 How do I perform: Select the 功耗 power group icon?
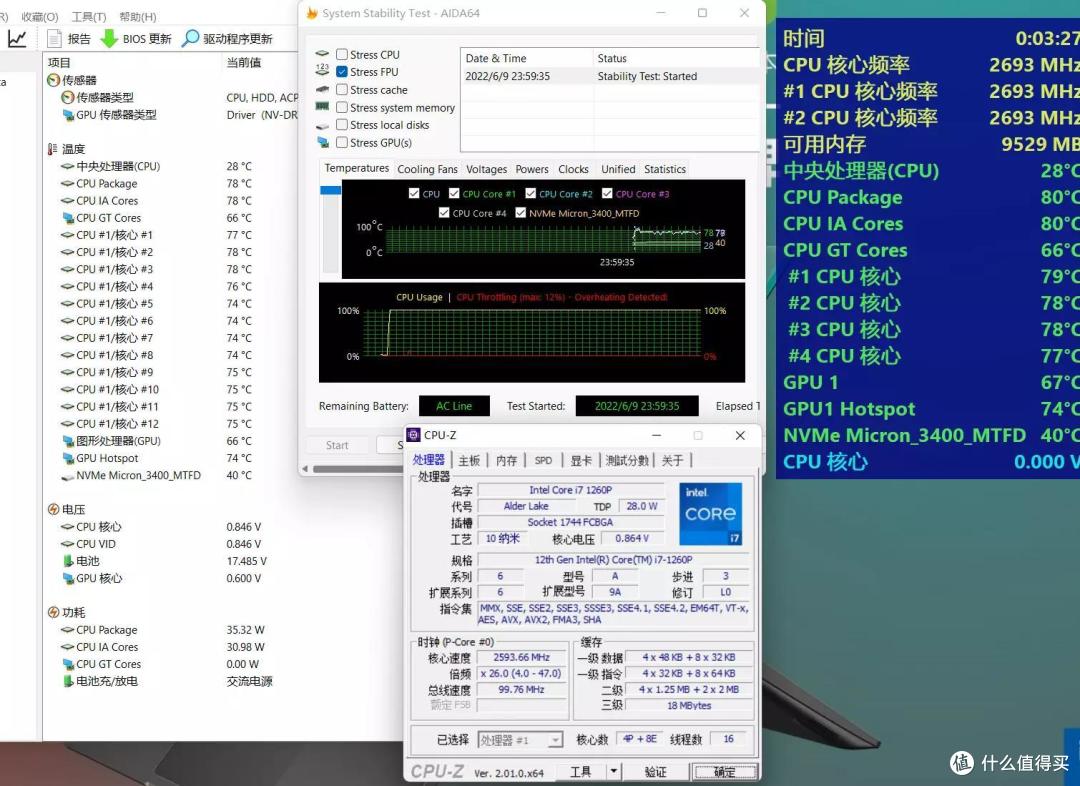point(54,612)
